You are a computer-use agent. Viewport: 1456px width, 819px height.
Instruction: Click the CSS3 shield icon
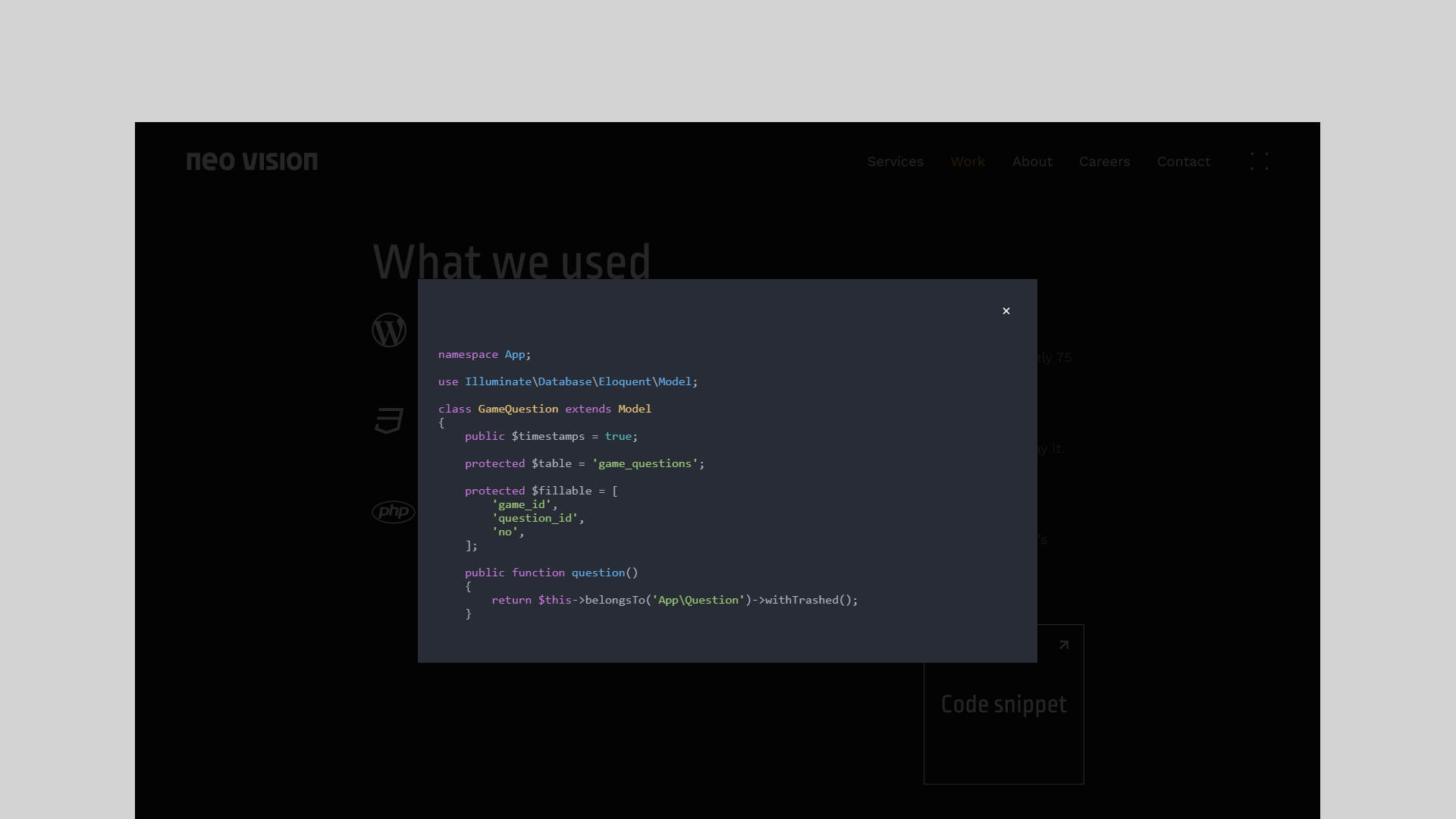(389, 421)
